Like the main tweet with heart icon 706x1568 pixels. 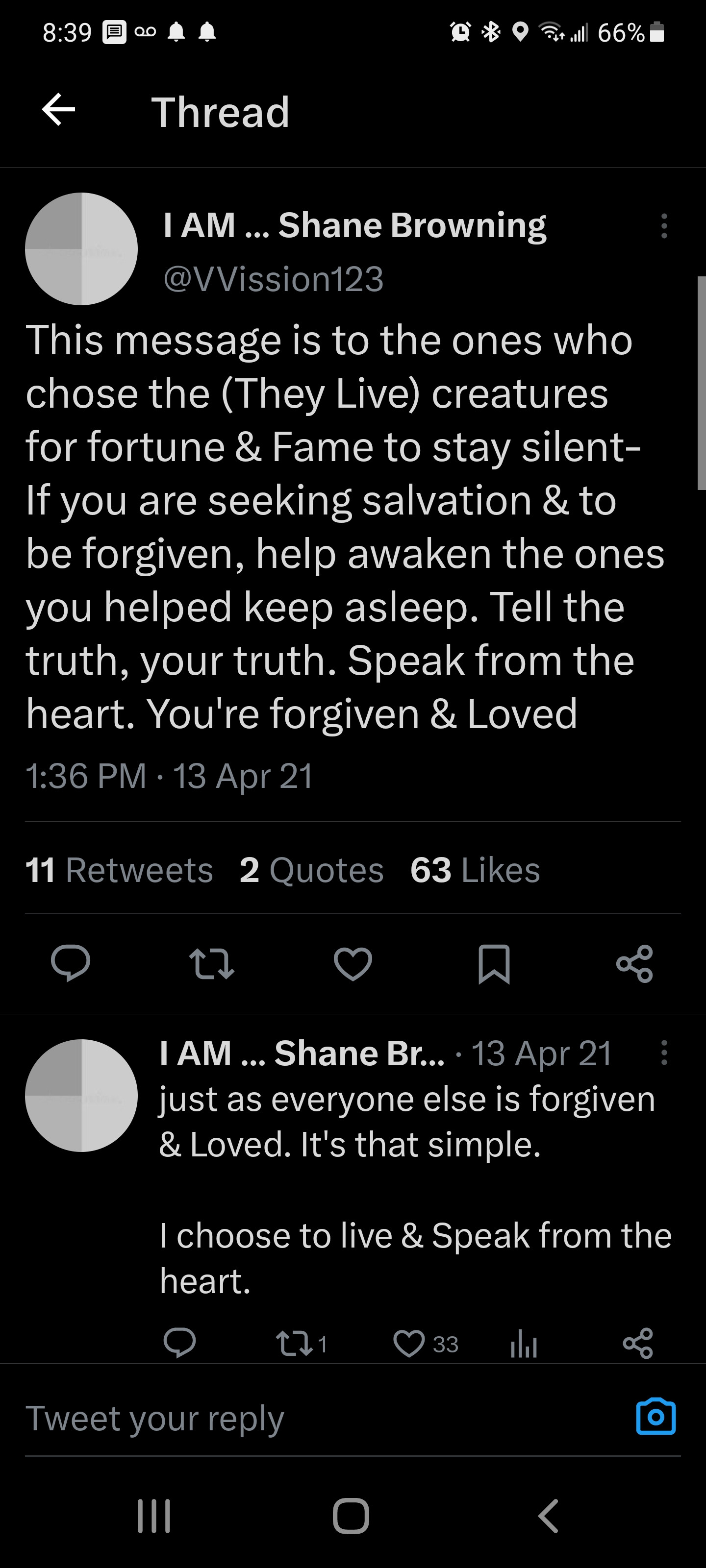tap(353, 963)
